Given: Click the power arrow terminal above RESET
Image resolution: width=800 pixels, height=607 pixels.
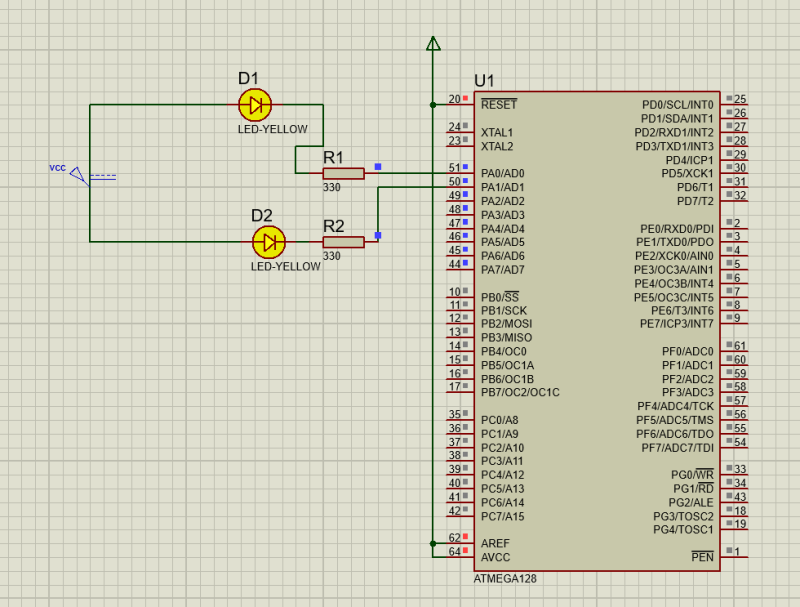Looking at the screenshot, I should [433, 43].
